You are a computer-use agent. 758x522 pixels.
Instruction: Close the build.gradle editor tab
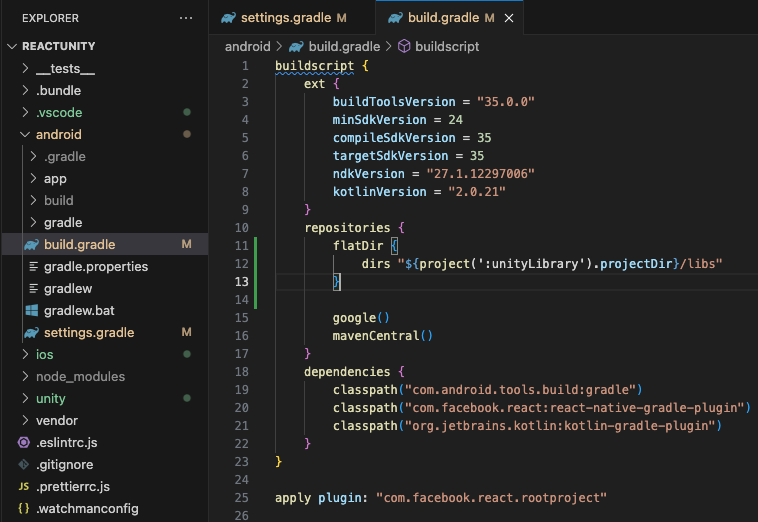click(x=509, y=18)
